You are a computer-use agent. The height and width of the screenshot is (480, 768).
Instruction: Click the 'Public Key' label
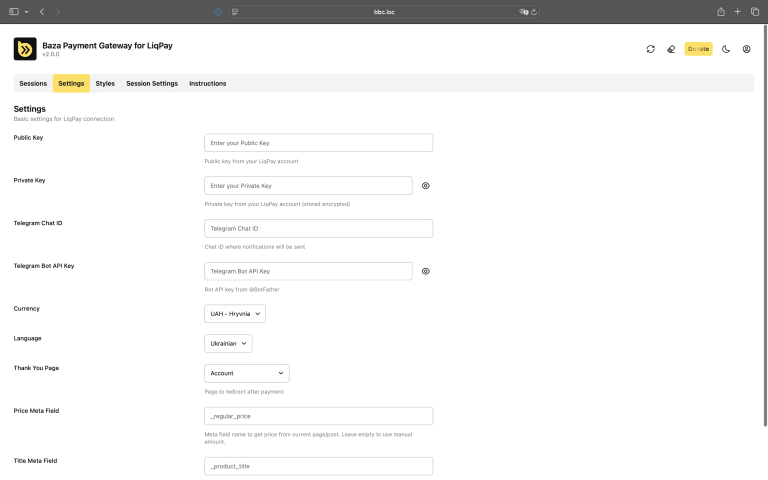(x=28, y=138)
